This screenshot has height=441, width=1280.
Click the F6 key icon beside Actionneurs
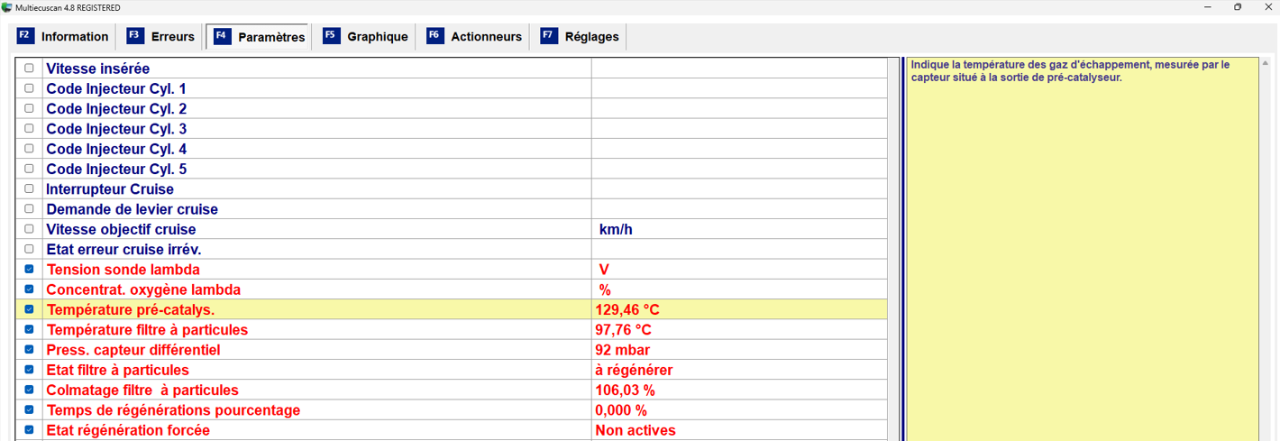point(434,36)
